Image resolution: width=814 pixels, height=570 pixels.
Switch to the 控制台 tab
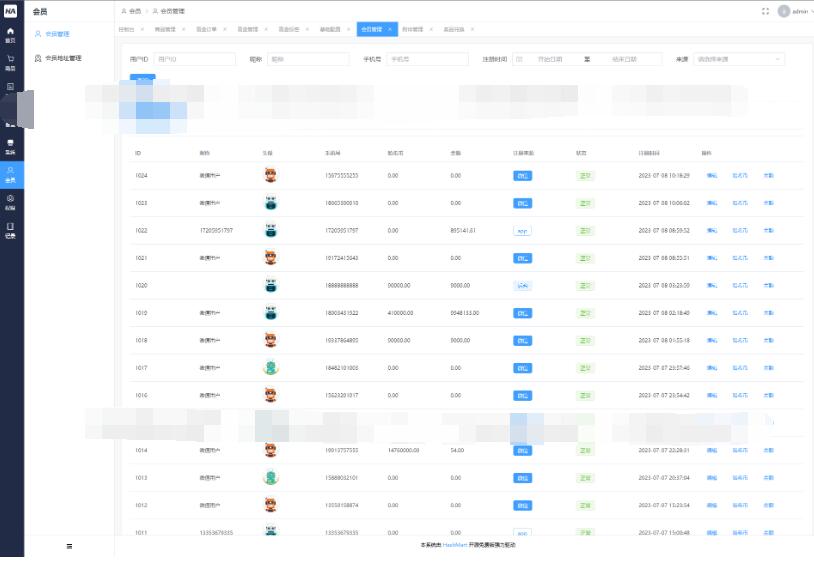point(127,30)
